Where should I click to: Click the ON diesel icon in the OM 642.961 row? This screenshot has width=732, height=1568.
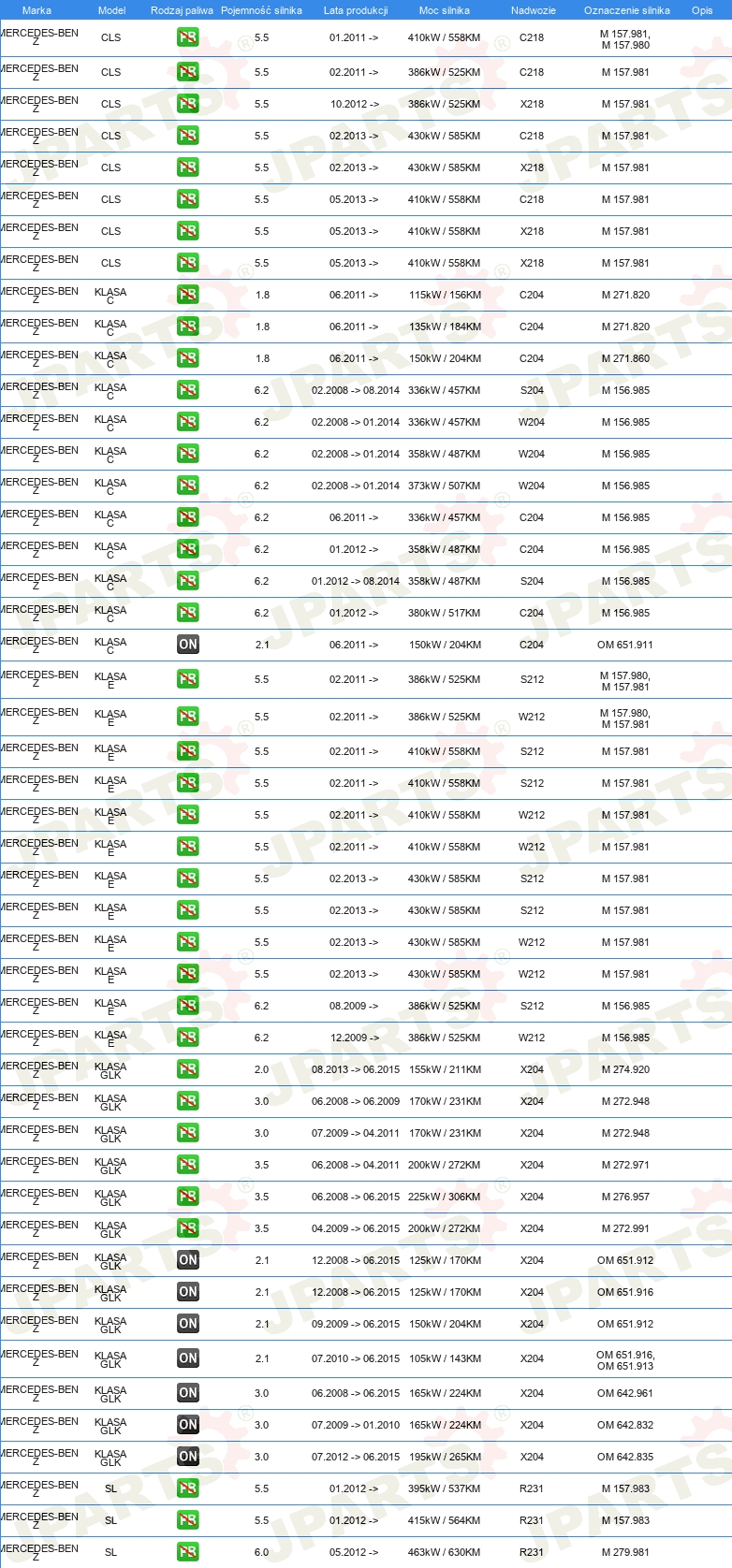click(188, 1393)
